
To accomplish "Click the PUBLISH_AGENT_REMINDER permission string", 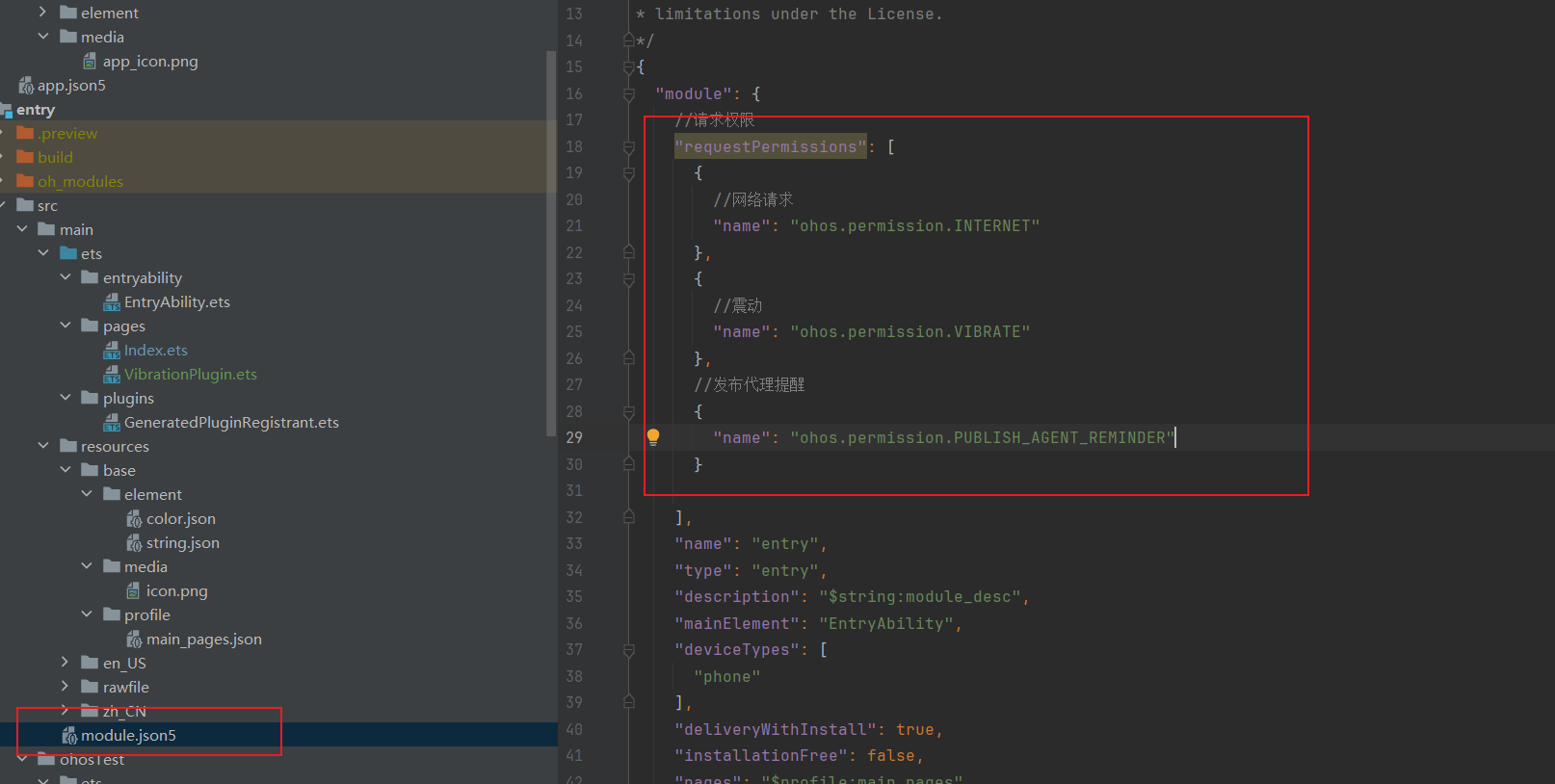I will (x=983, y=438).
